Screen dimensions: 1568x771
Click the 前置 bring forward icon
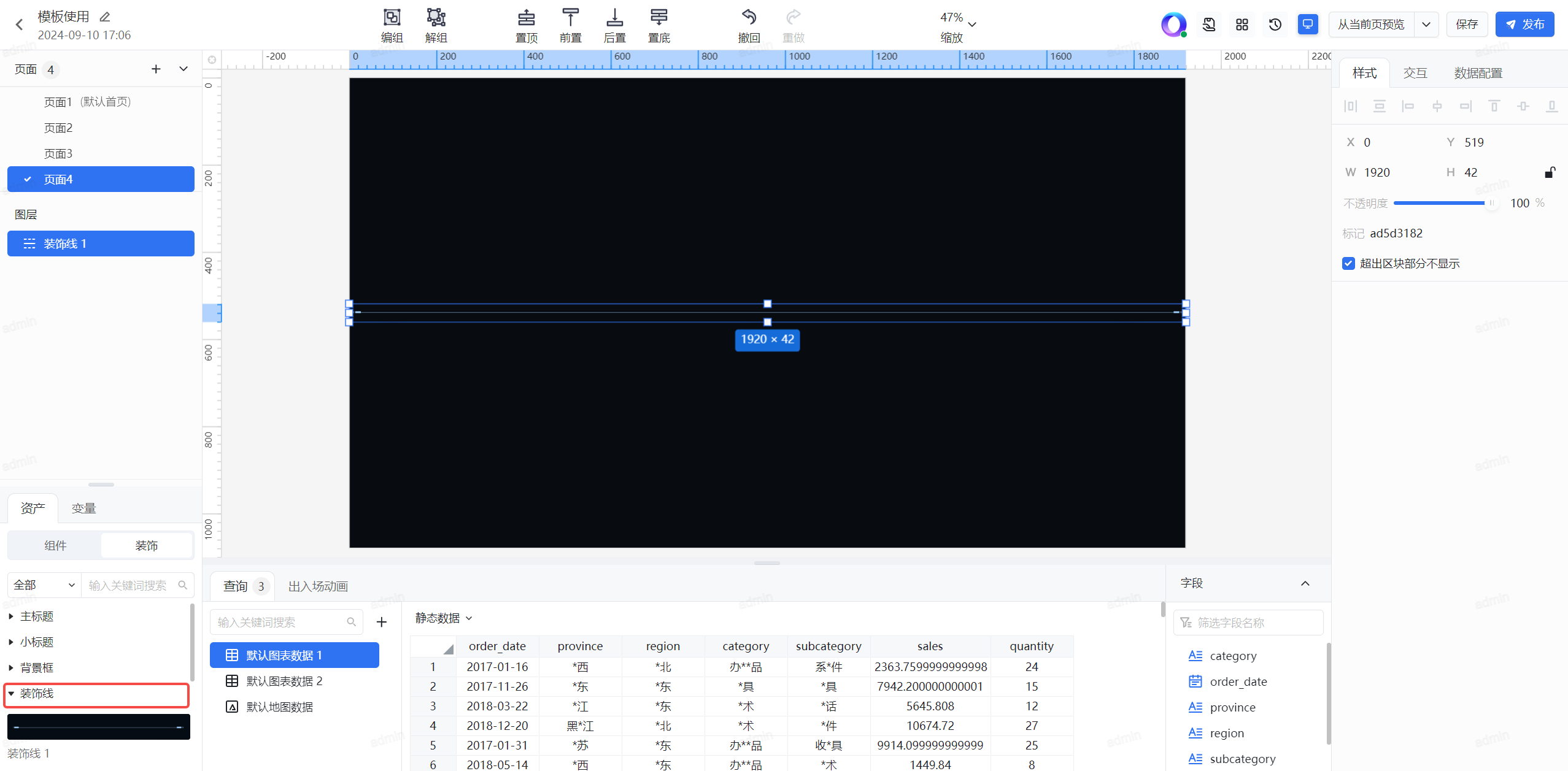pos(571,17)
